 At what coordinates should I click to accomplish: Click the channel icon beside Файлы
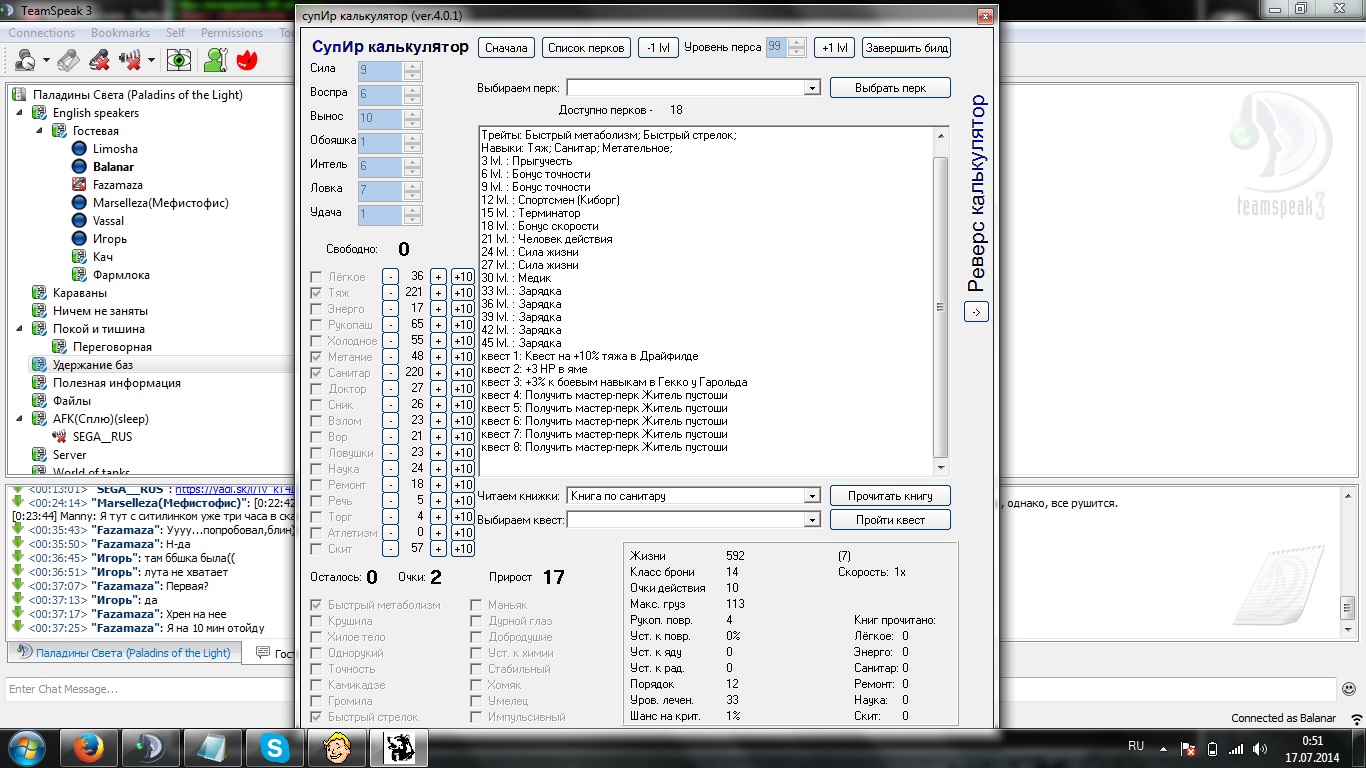pyautogui.click(x=40, y=401)
